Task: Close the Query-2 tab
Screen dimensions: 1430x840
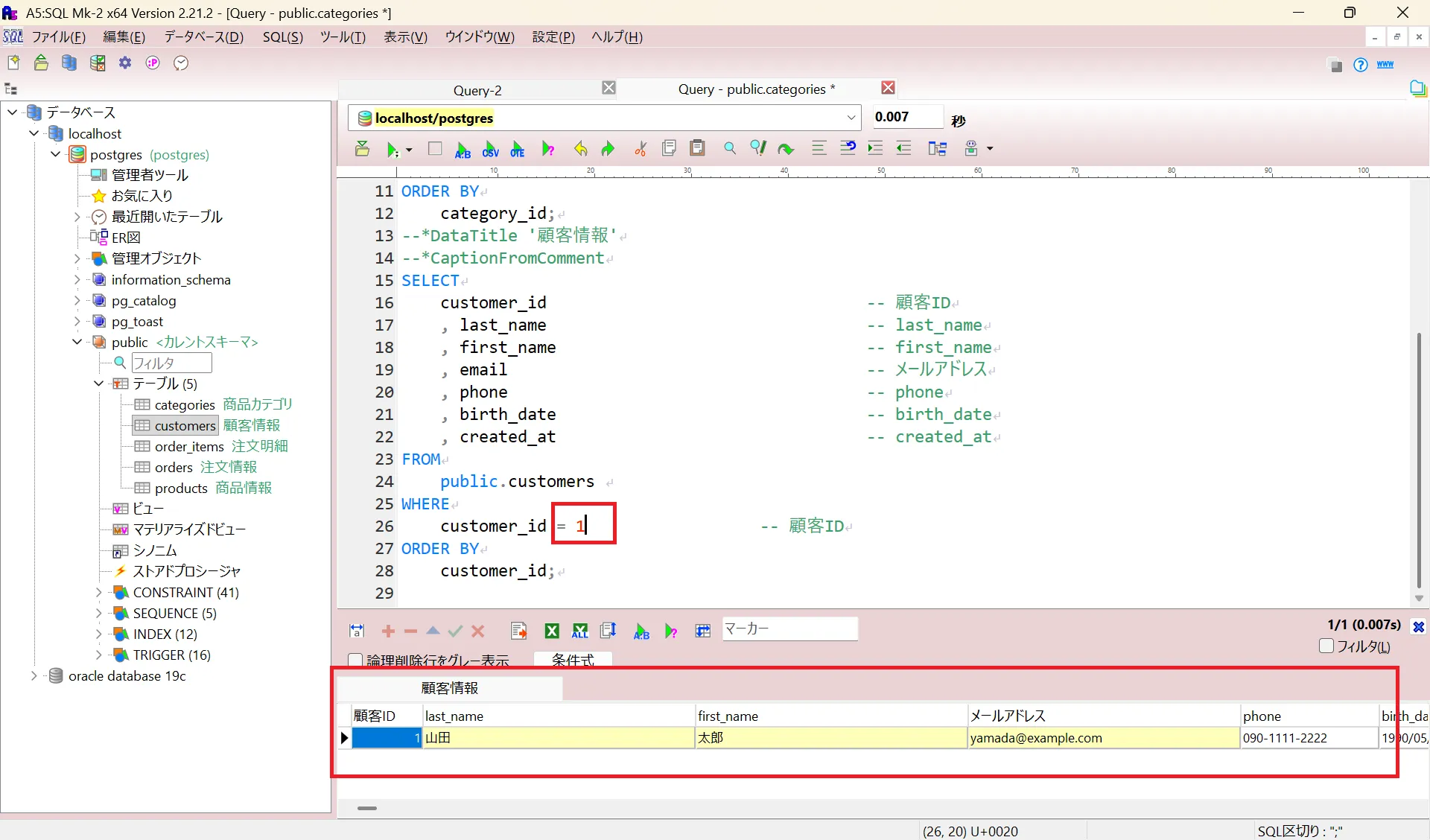Action: (x=608, y=88)
